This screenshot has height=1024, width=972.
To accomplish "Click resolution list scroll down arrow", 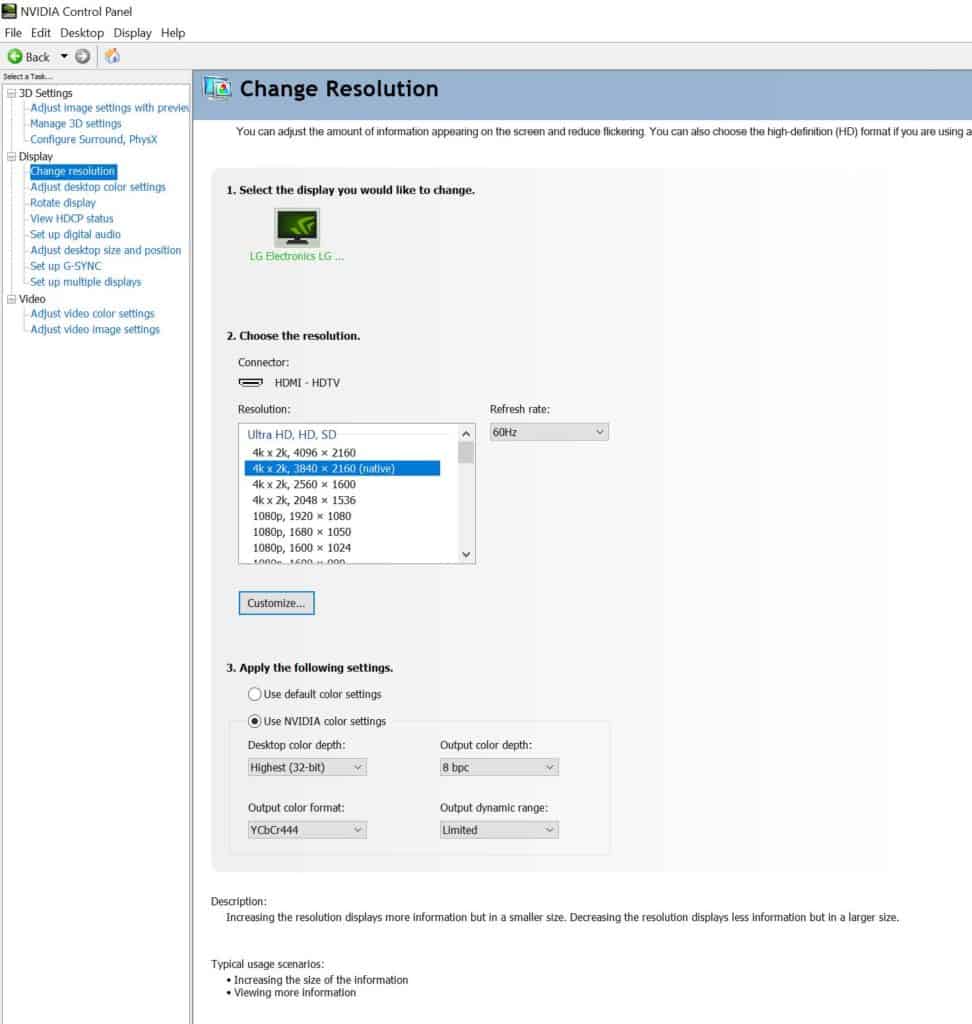I will [x=466, y=554].
